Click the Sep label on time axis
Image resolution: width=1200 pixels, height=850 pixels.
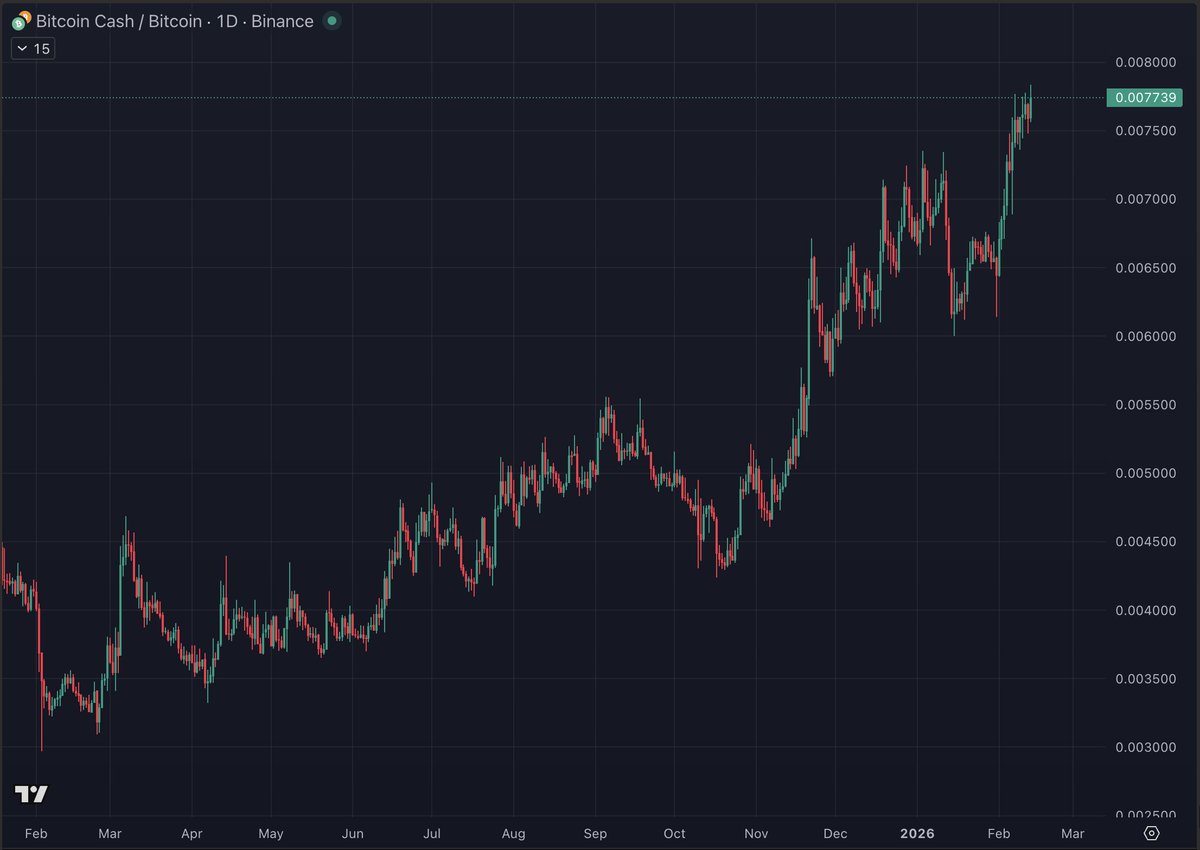click(596, 833)
